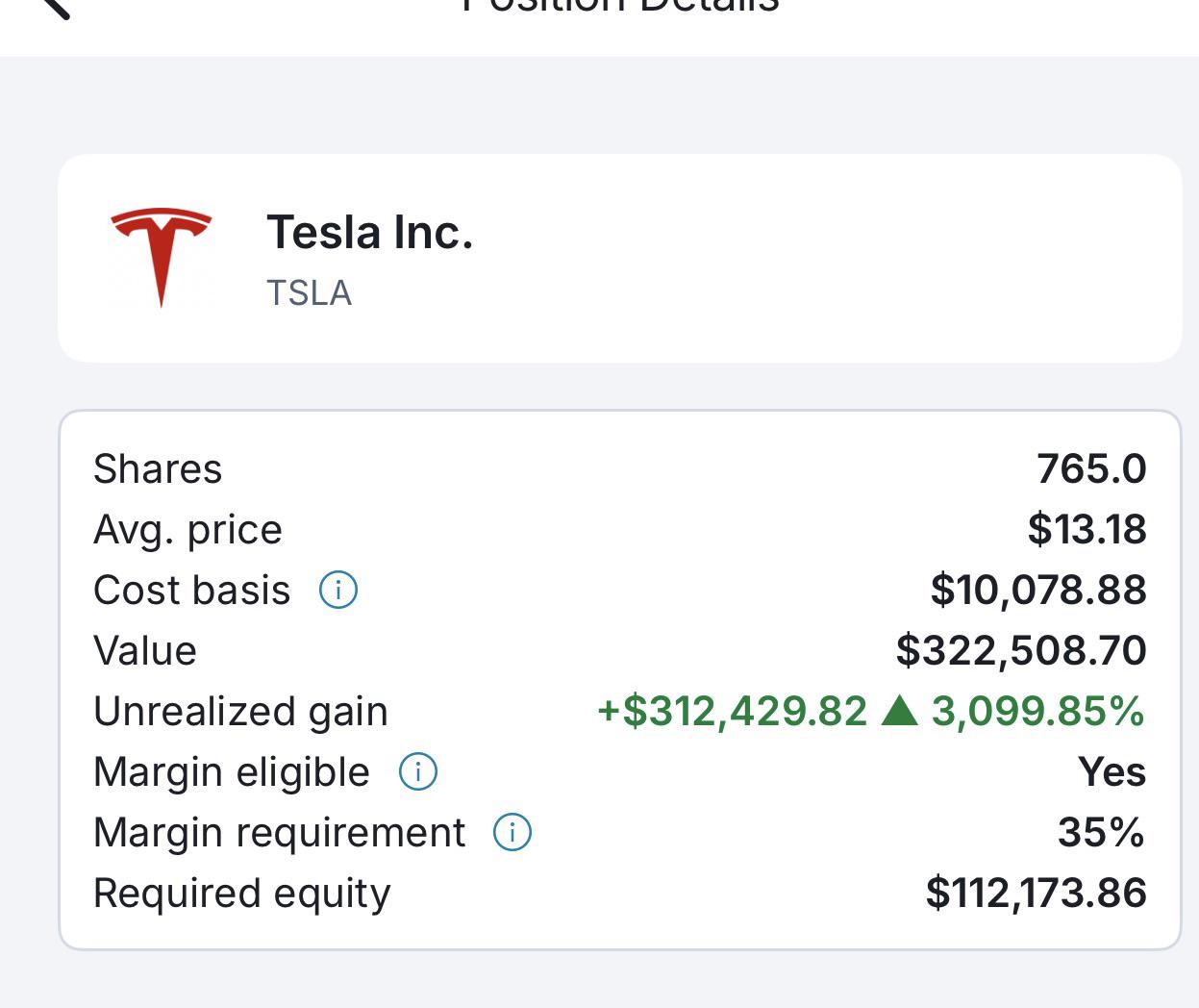
Task: Select the Tesla Inc. company name
Action: point(370,232)
